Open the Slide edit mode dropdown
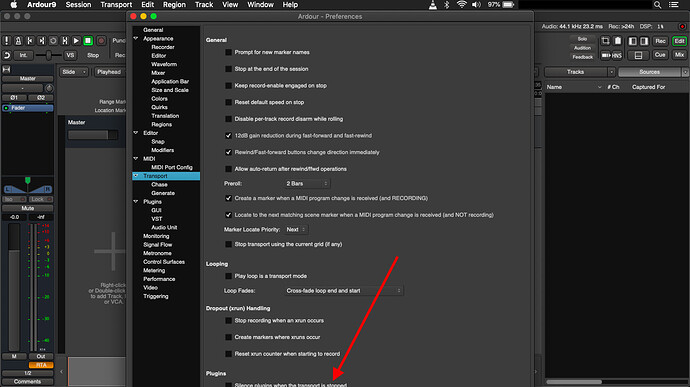This screenshot has height=387, width=690. point(73,72)
